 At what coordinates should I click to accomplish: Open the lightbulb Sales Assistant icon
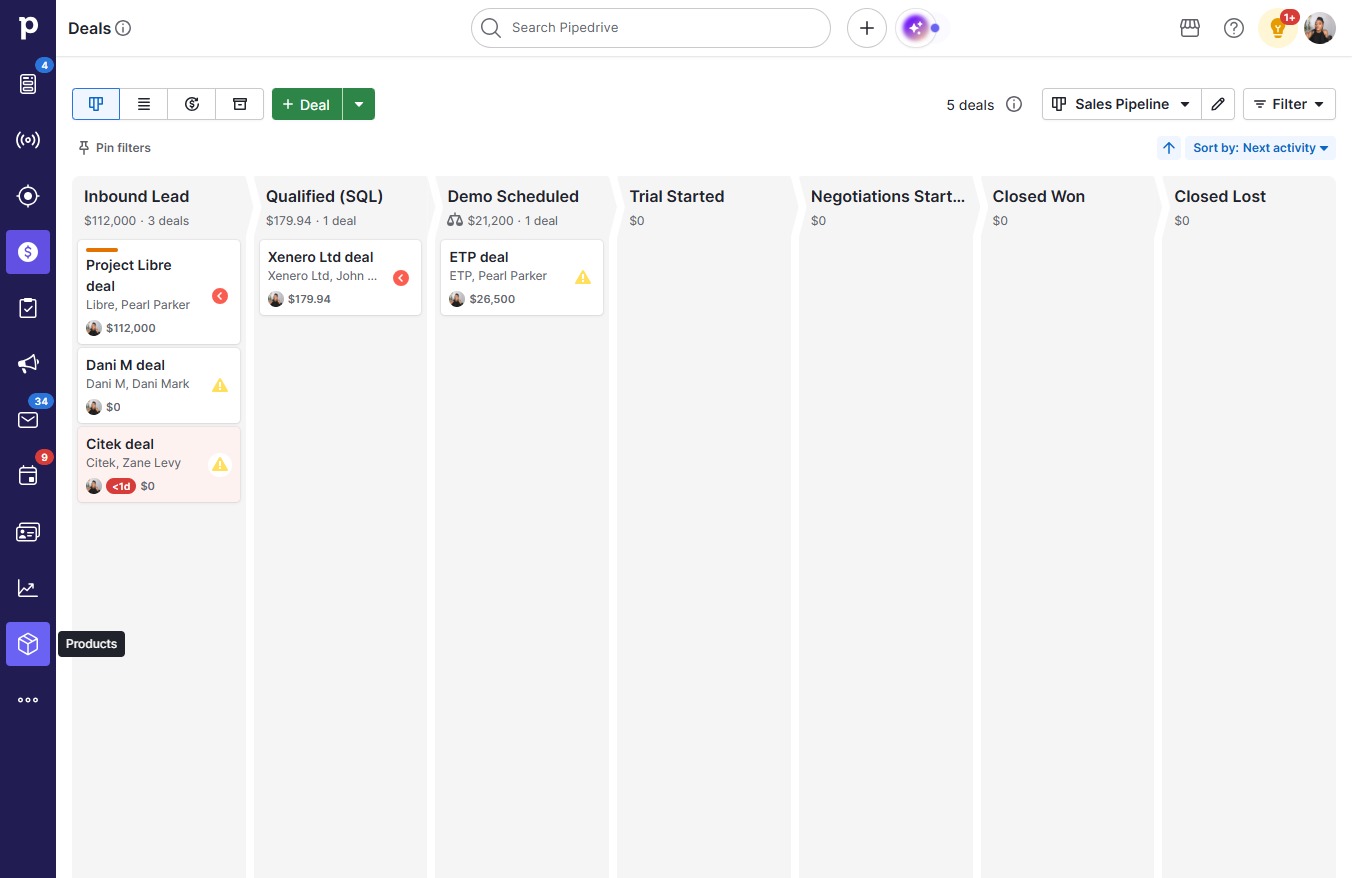[1277, 28]
